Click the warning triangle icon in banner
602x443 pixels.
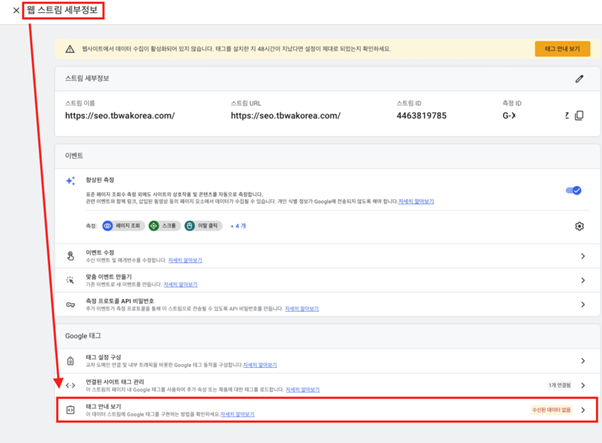[70, 49]
